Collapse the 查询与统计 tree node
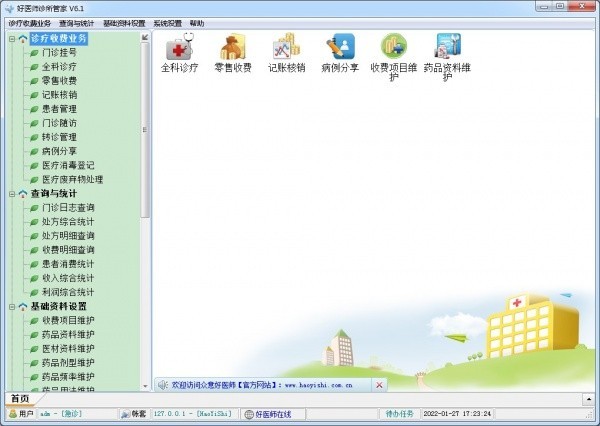This screenshot has height=426, width=600. (12, 194)
